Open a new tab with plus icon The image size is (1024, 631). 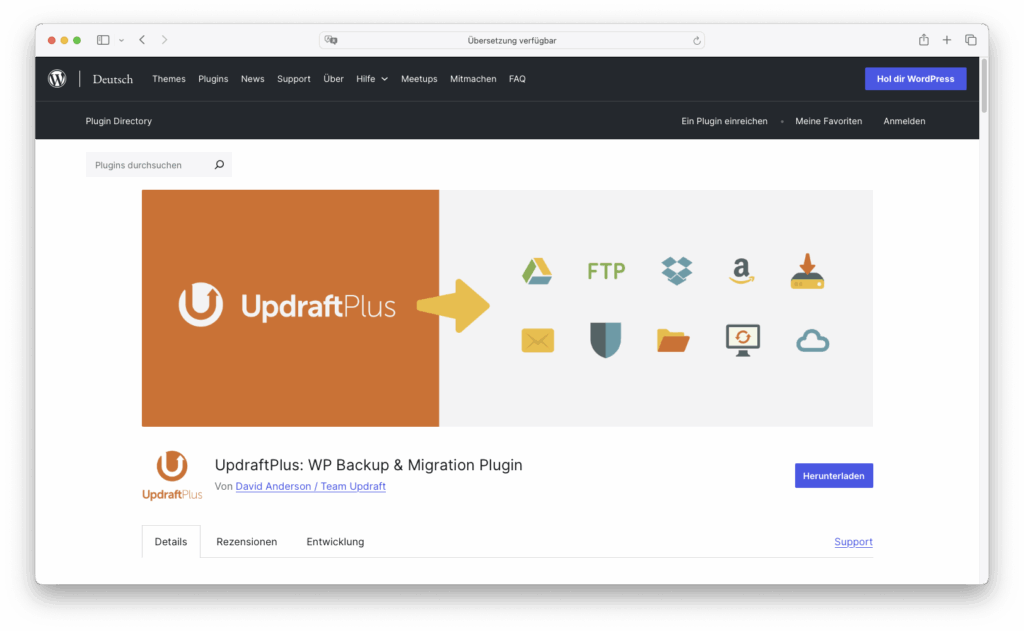tap(946, 40)
